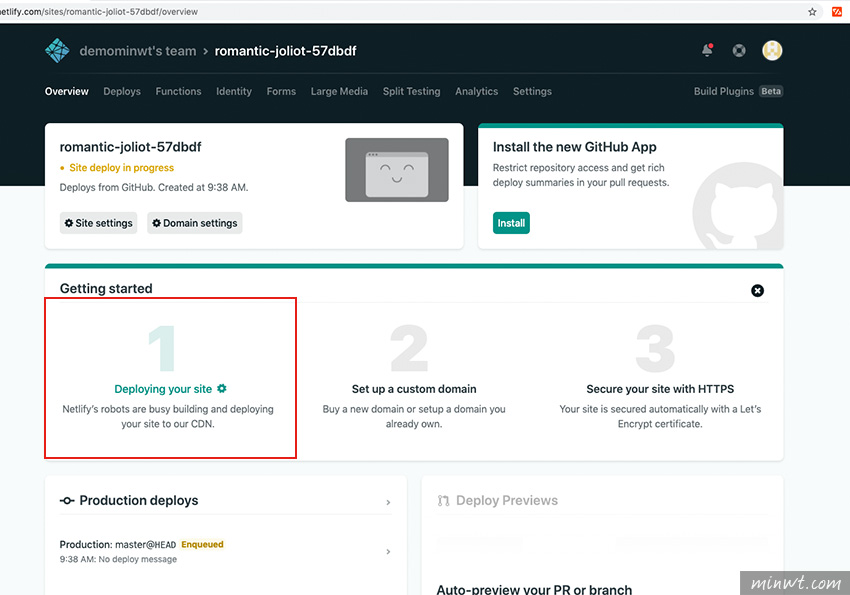View the Analytics tab
Viewport: 850px width, 595px height.
click(476, 92)
